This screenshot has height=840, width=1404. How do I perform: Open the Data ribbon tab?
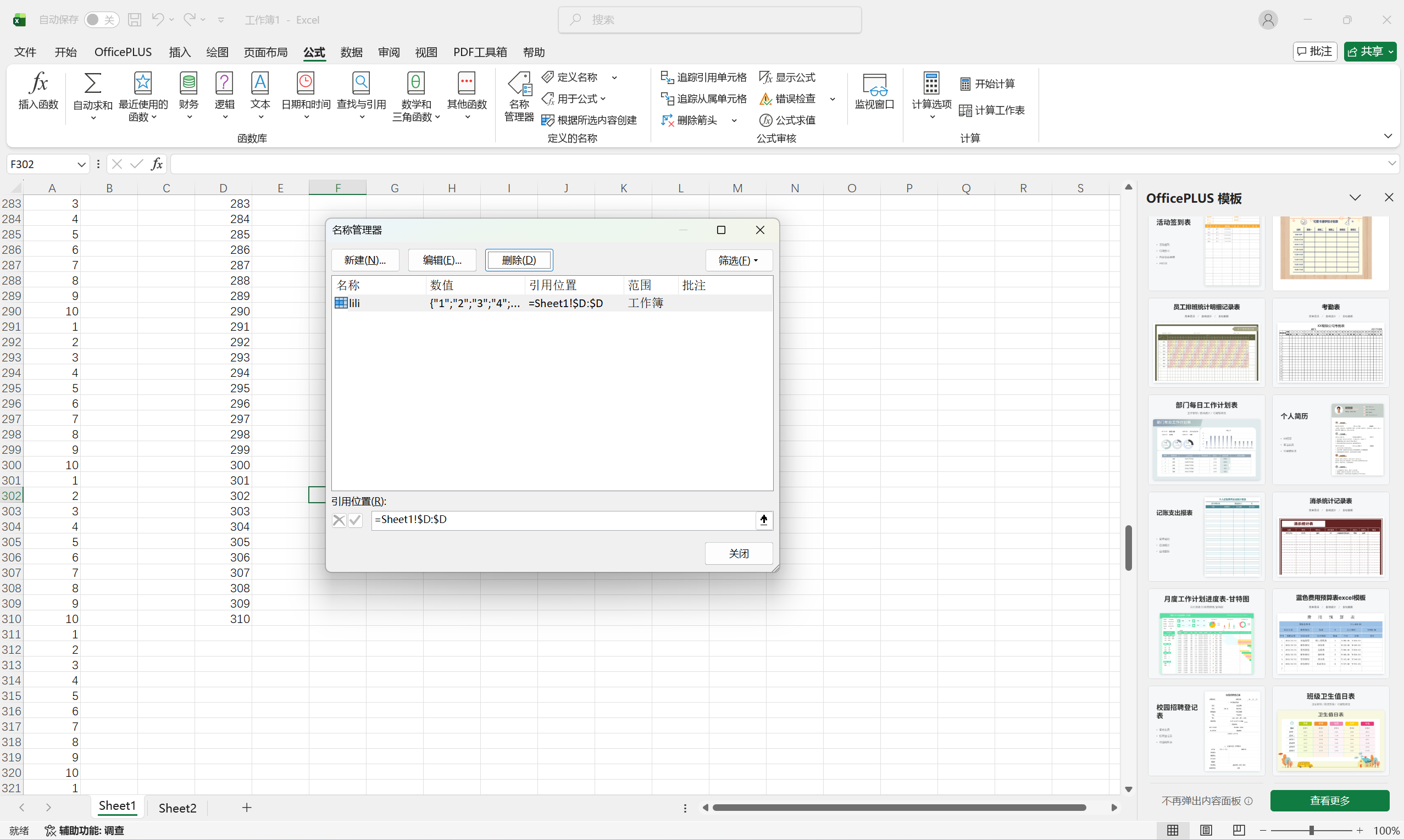[x=351, y=52]
